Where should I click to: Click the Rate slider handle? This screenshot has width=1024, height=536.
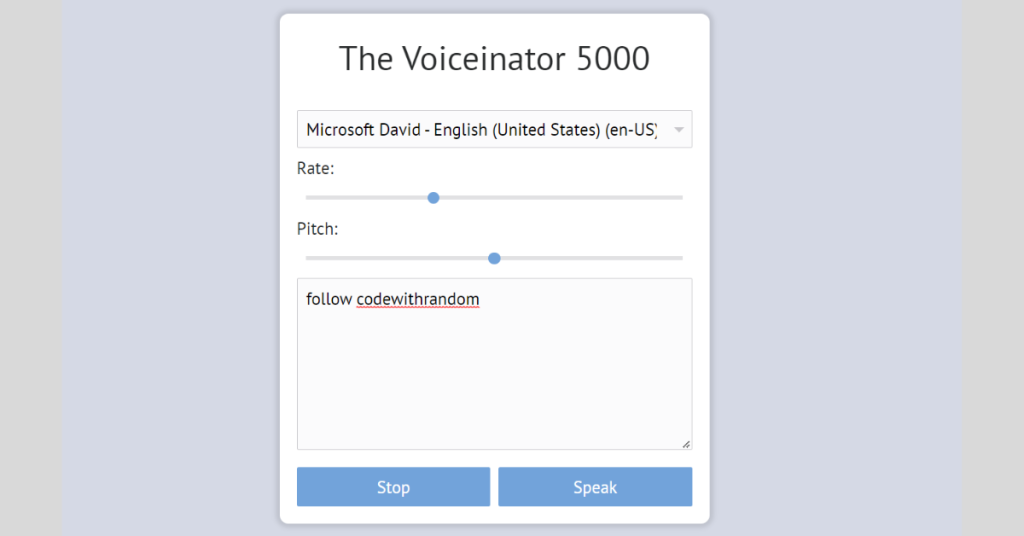[433, 198]
